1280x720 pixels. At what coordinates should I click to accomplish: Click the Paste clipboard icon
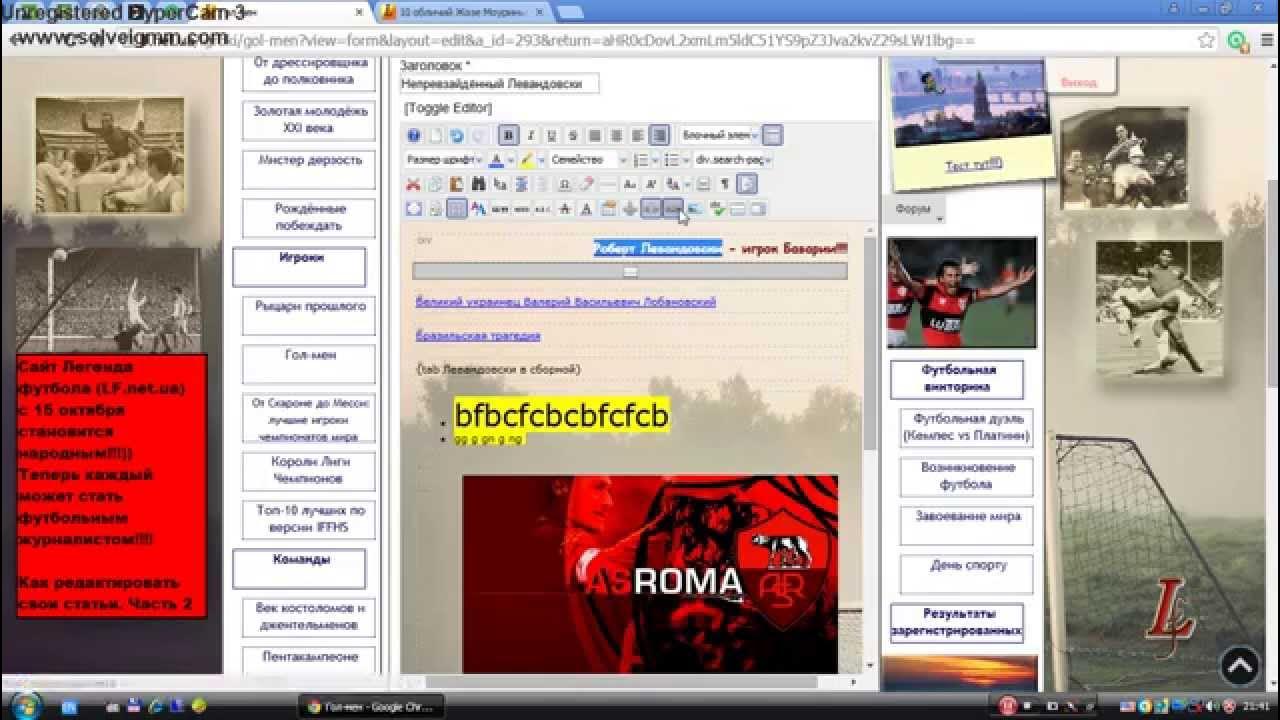pyautogui.click(x=456, y=184)
